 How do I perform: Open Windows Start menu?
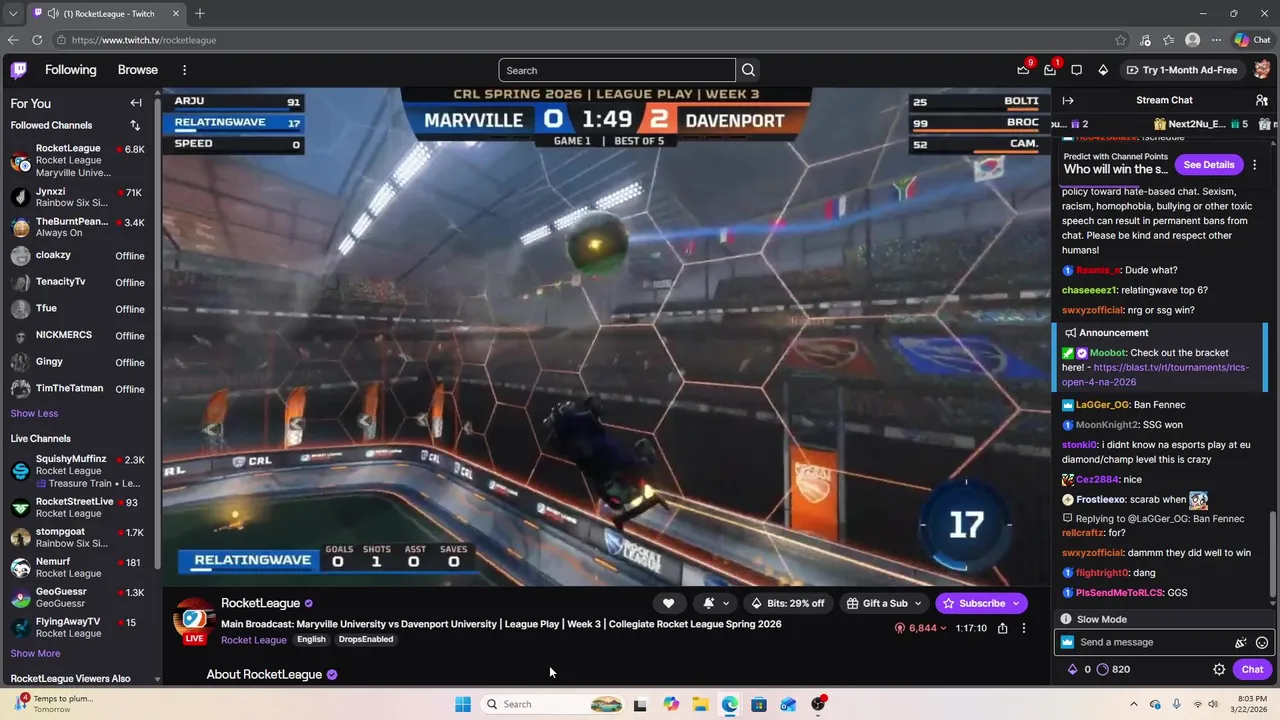tap(463, 704)
